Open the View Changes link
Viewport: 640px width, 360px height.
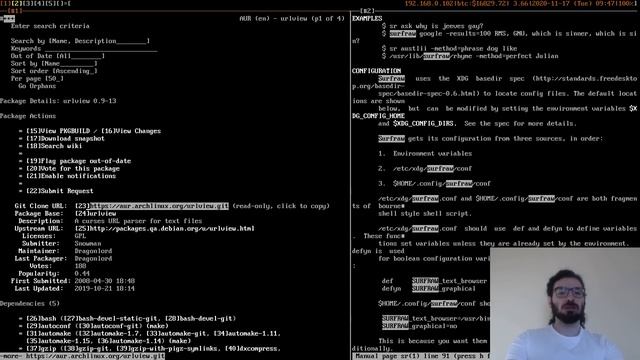[131, 131]
